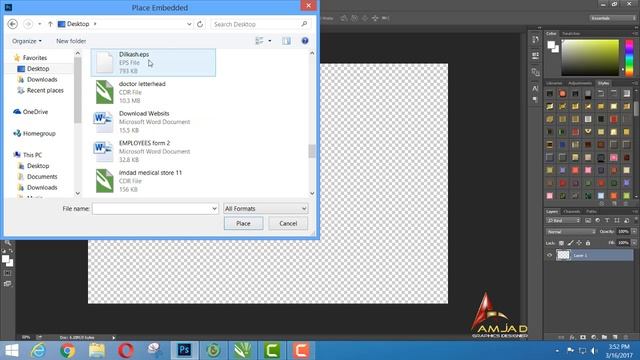The width and height of the screenshot is (640, 360).
Task: Select the imdad medical store 11 file
Action: 153,181
